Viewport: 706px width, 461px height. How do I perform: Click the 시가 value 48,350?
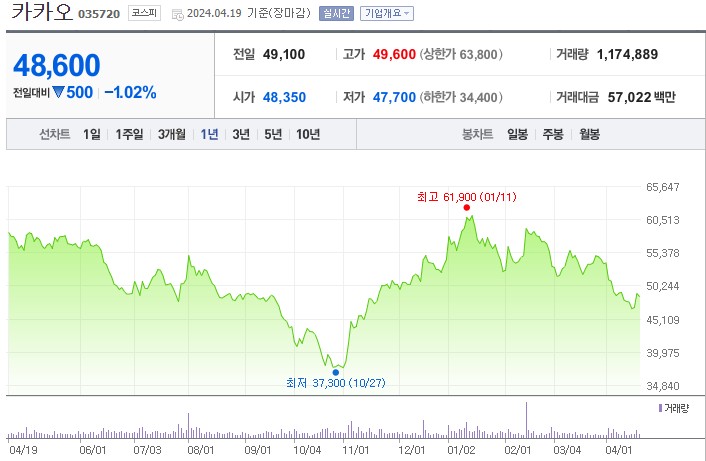(284, 97)
